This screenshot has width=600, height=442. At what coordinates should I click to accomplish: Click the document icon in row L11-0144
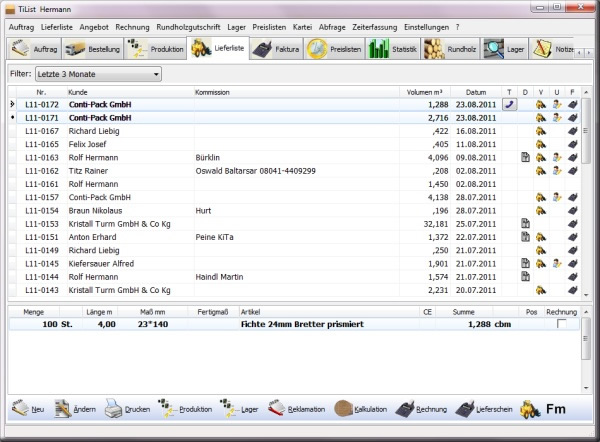pyautogui.click(x=525, y=277)
